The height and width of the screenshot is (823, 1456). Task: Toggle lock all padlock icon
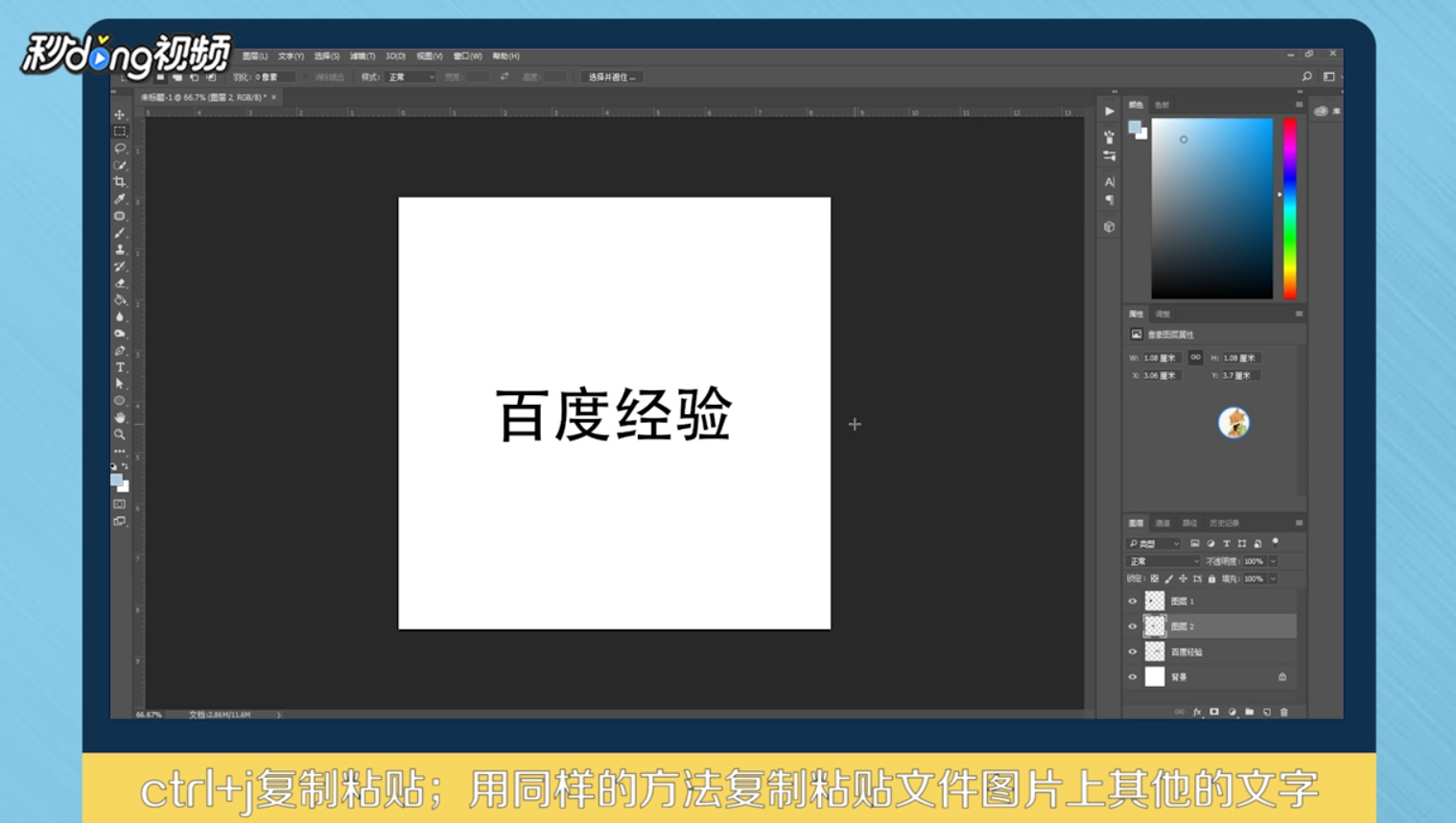point(1212,578)
